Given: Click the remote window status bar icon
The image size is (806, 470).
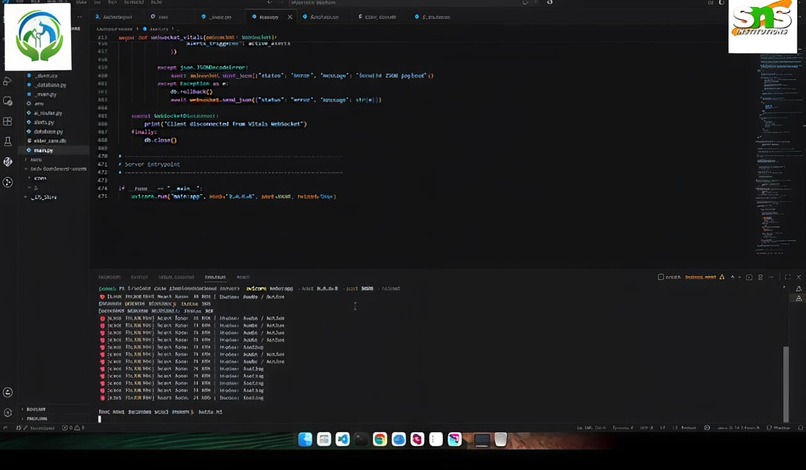Looking at the screenshot, I should tap(6, 428).
